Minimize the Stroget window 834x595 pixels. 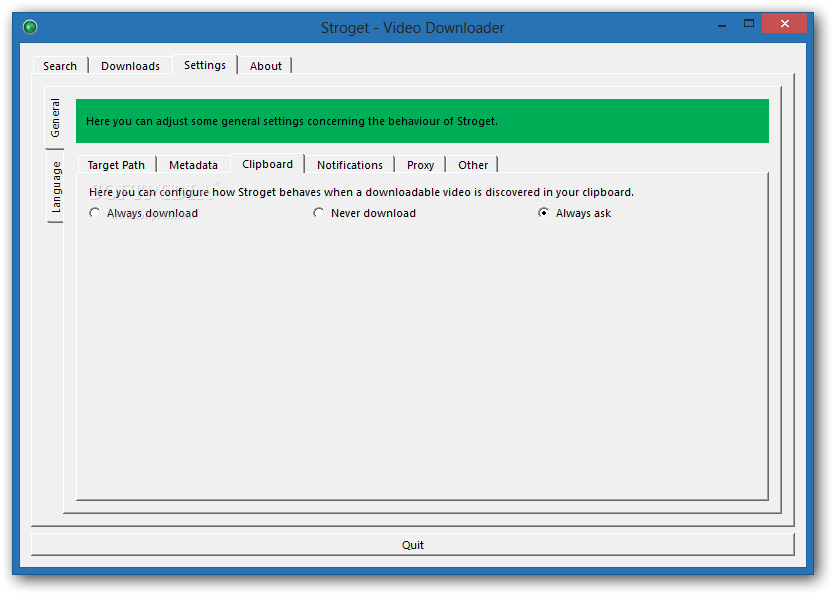[x=722, y=24]
